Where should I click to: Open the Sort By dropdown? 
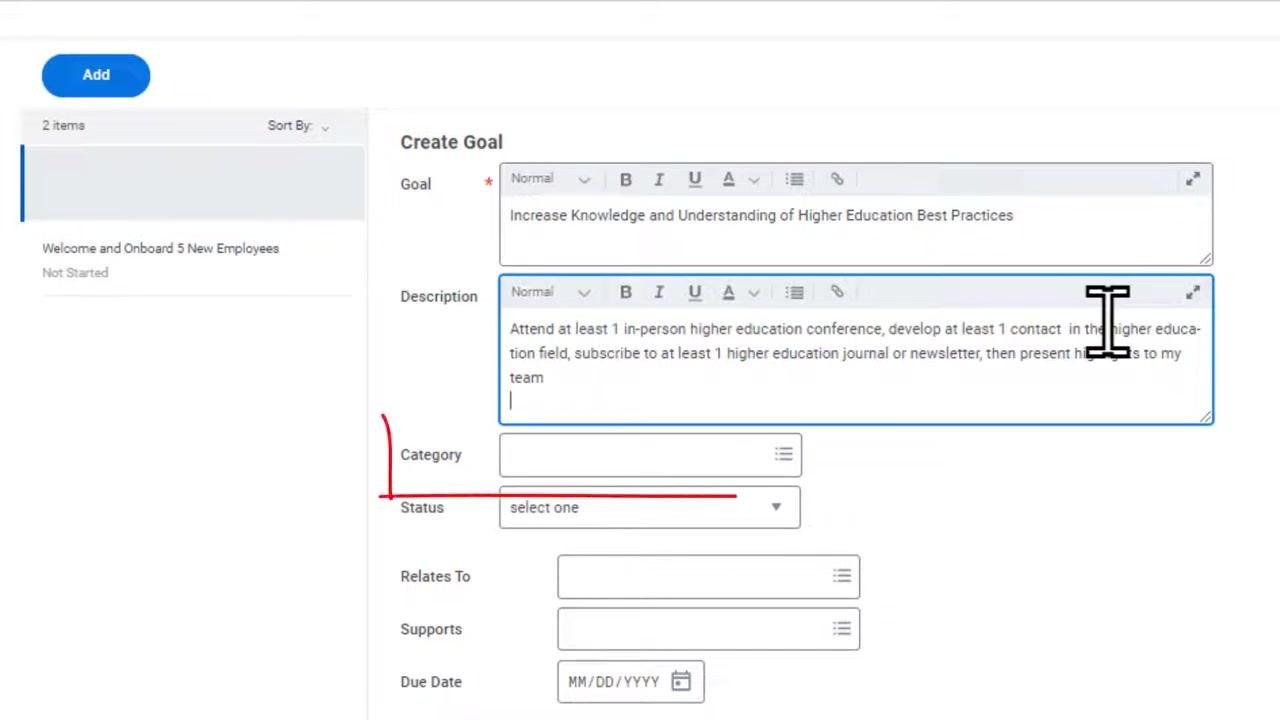[298, 126]
